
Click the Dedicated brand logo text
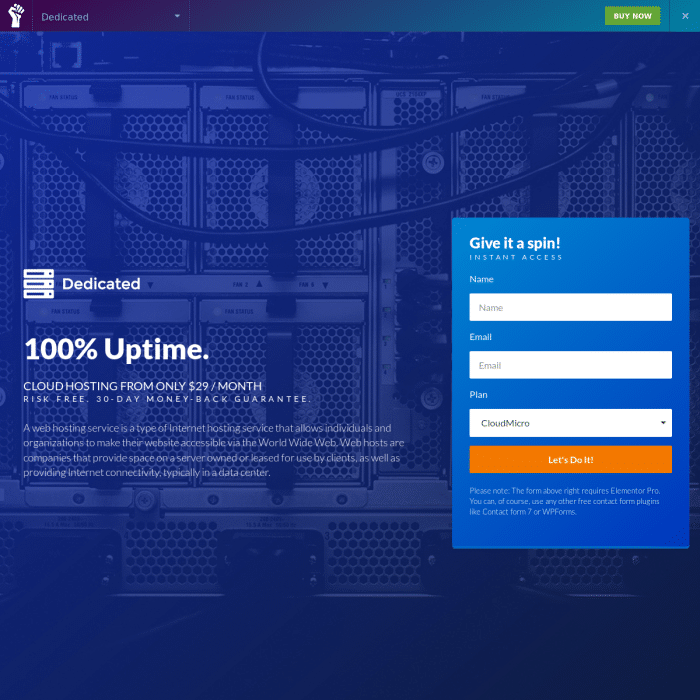pos(101,284)
